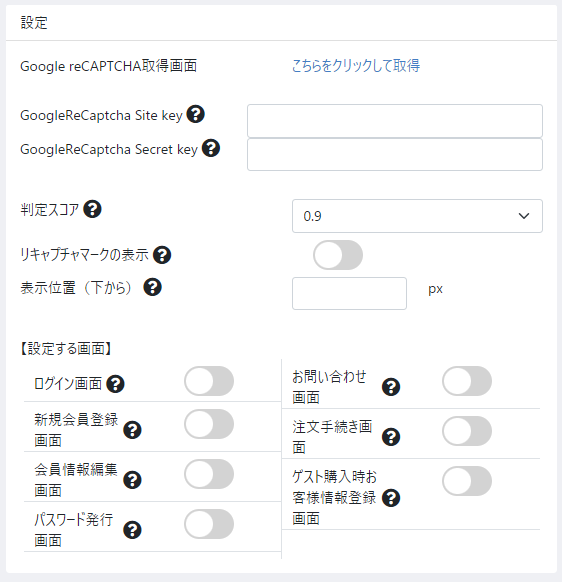Show help for パスワード発行画面
The image size is (562, 582).
133,530
